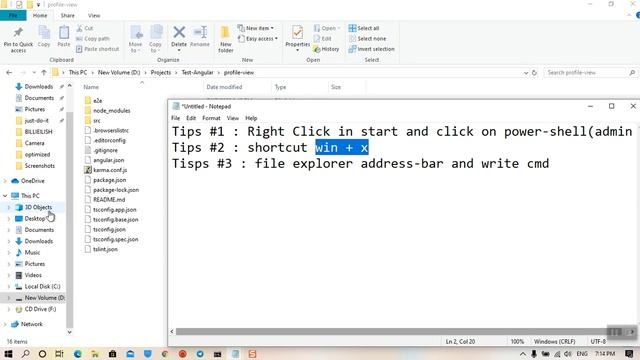Screen dimensions: 640x360
Task: Open Notepad Help menu
Action: pyautogui.click(x=251, y=118)
